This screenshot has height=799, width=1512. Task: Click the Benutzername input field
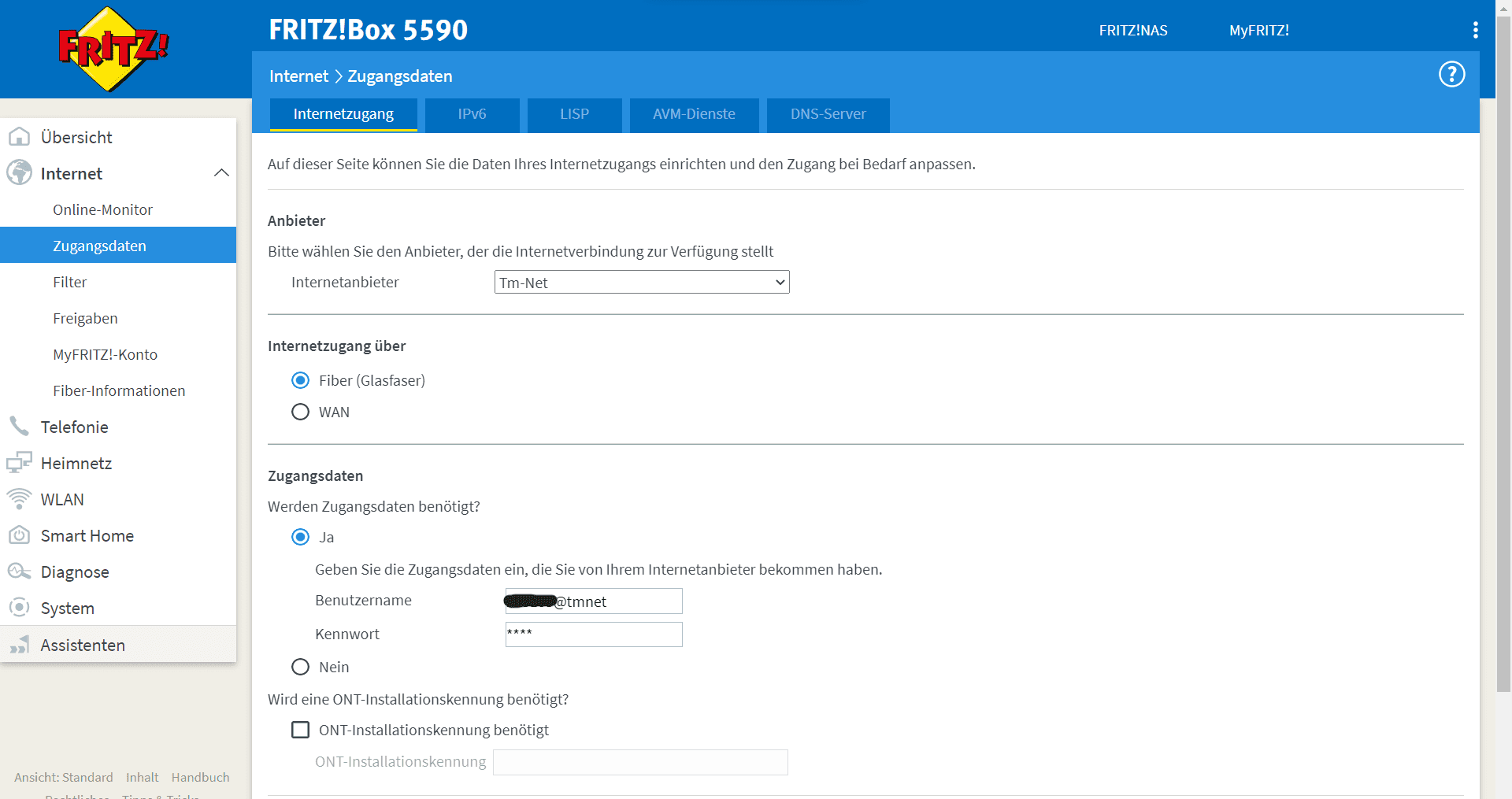594,601
